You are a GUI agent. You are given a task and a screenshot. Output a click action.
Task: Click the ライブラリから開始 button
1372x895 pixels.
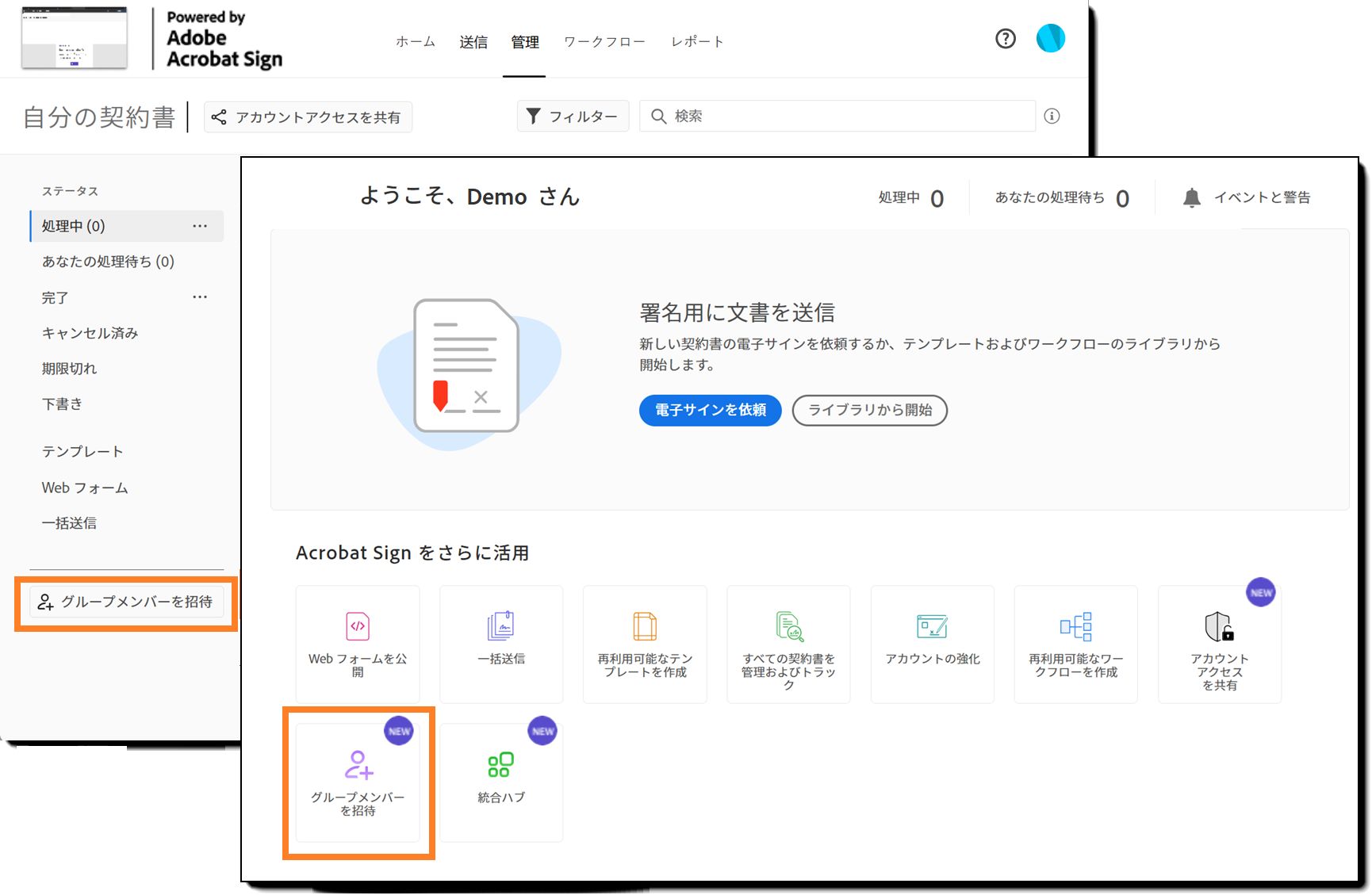(x=869, y=411)
